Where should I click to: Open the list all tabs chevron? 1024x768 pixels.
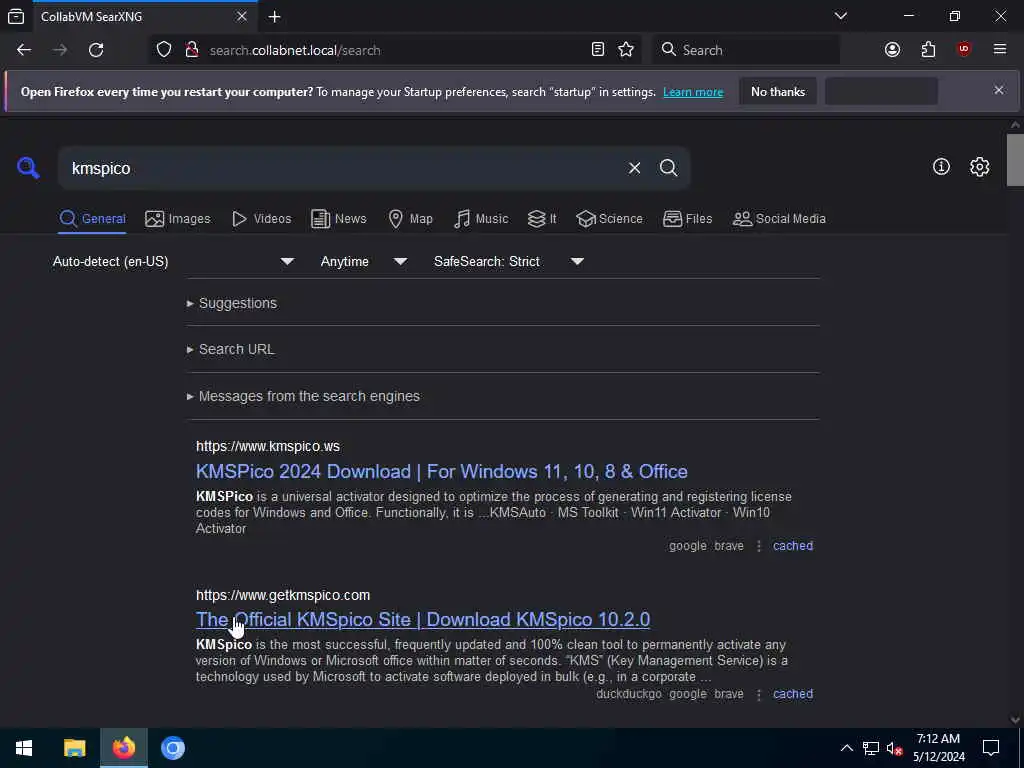(x=840, y=16)
